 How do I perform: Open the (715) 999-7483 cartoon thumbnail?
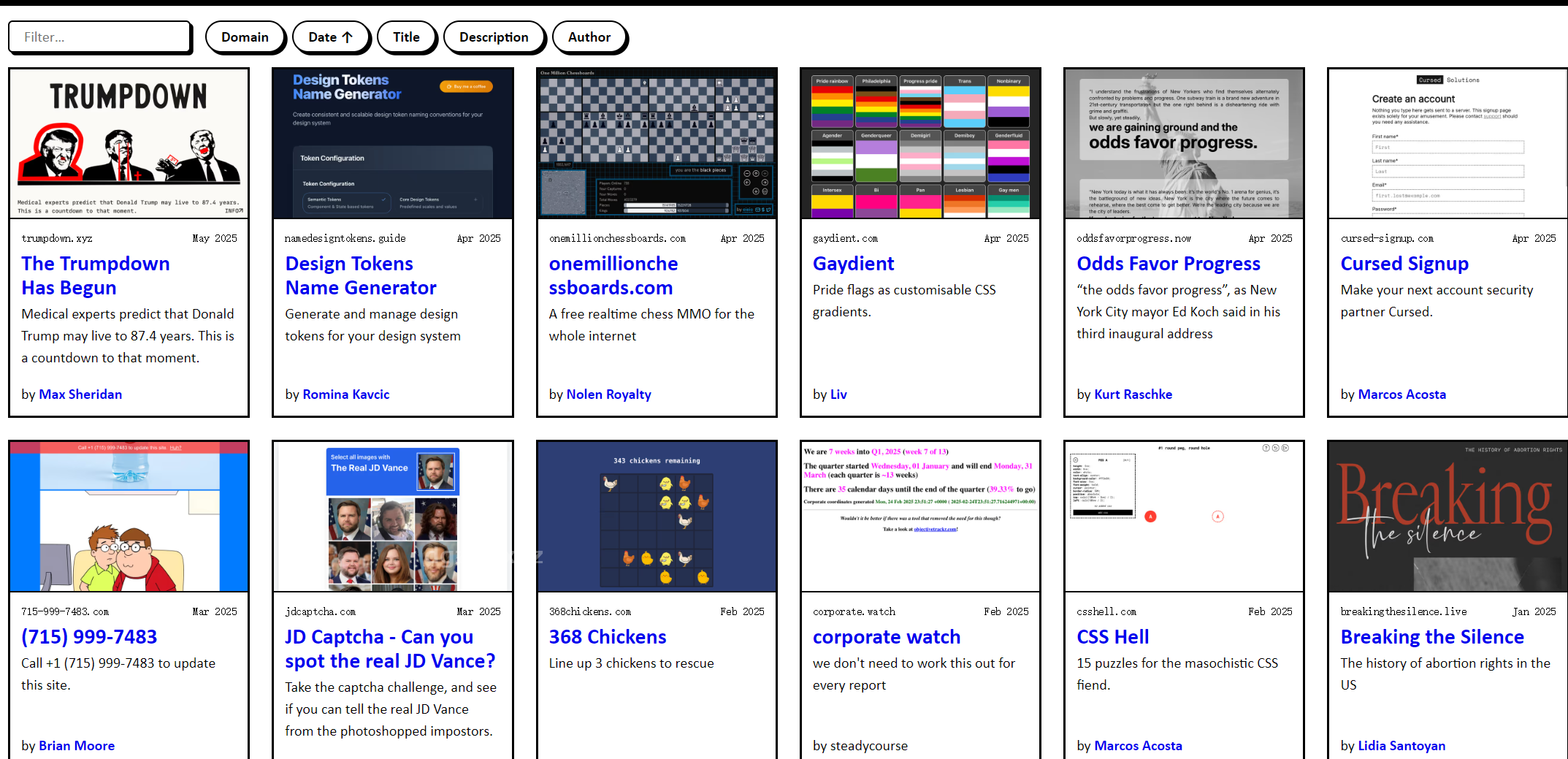coord(129,516)
